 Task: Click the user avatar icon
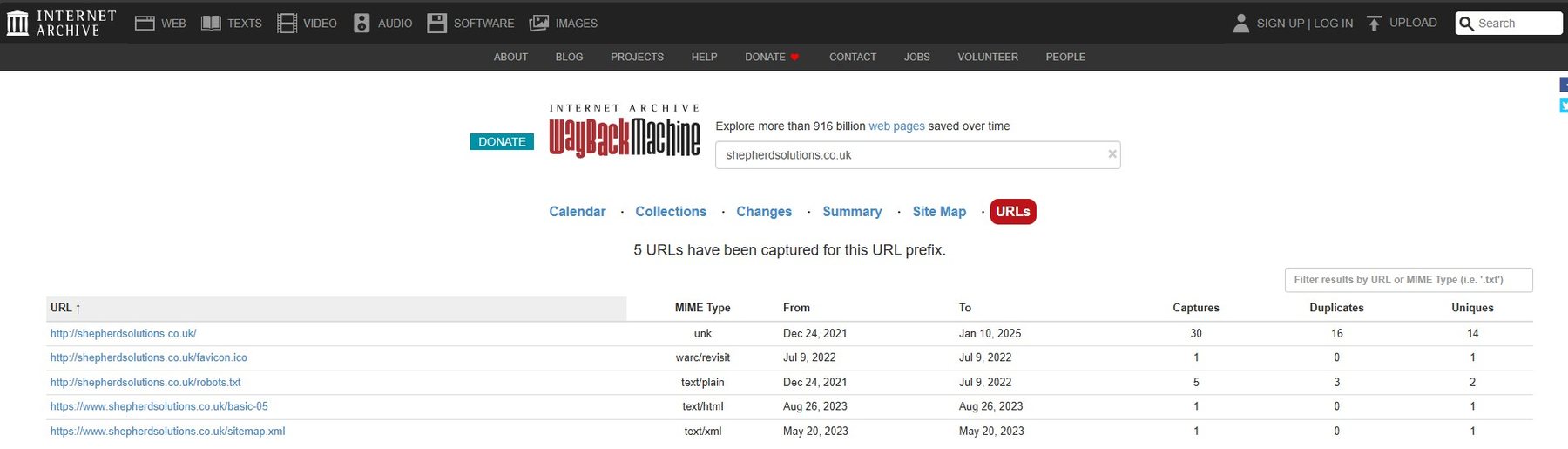tap(1241, 23)
